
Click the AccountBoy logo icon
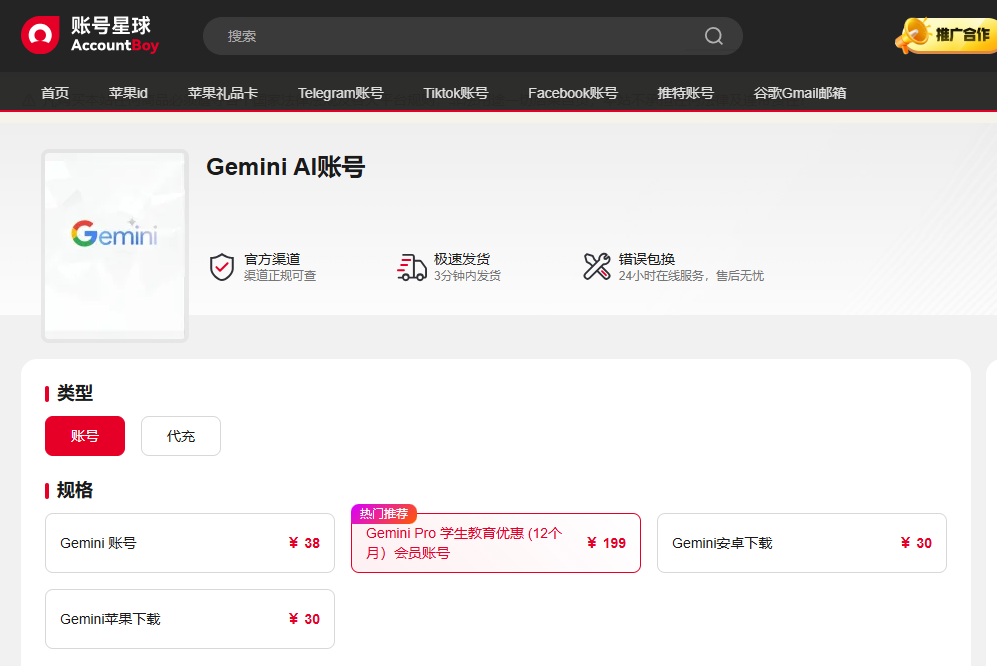point(40,35)
